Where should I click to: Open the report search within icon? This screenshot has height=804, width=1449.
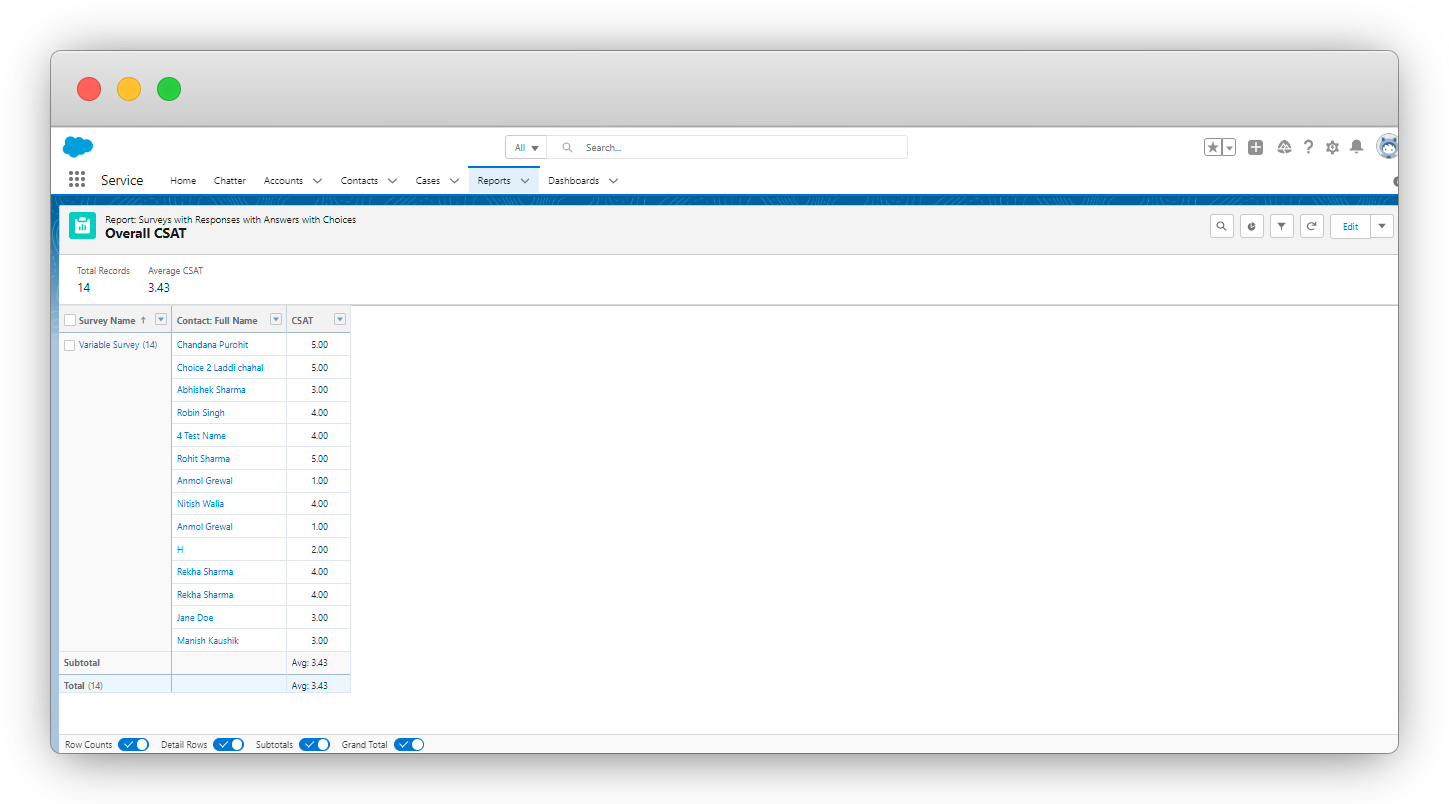tap(1221, 225)
